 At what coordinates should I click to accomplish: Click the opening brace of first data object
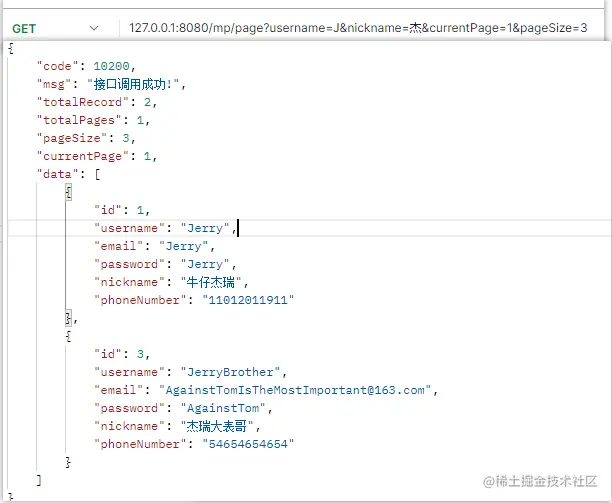click(x=68, y=192)
